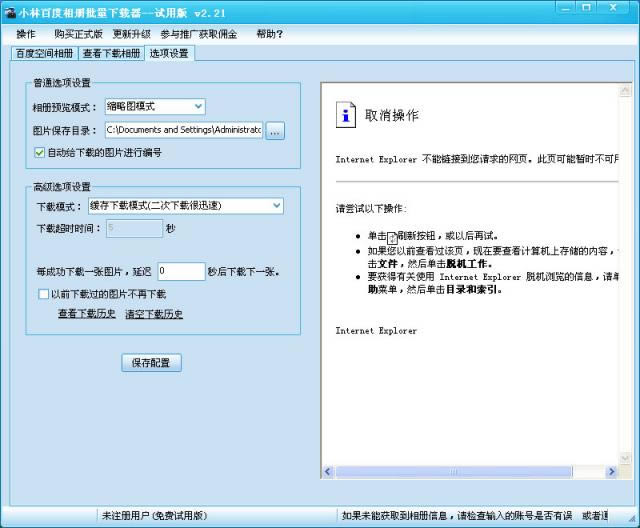This screenshot has width=640, height=528.
Task: Click 未注册用户(免费试用版) status text
Action: [154, 516]
